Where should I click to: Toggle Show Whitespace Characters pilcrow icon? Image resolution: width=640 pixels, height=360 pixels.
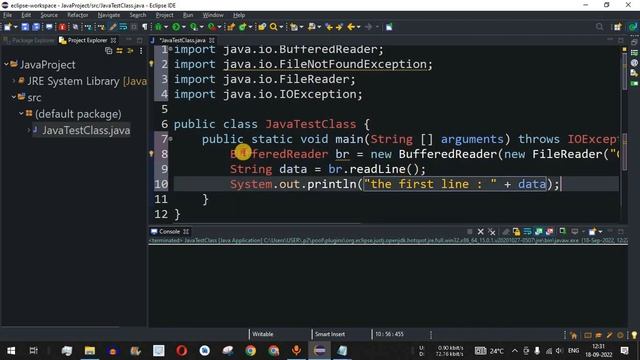[145, 27]
